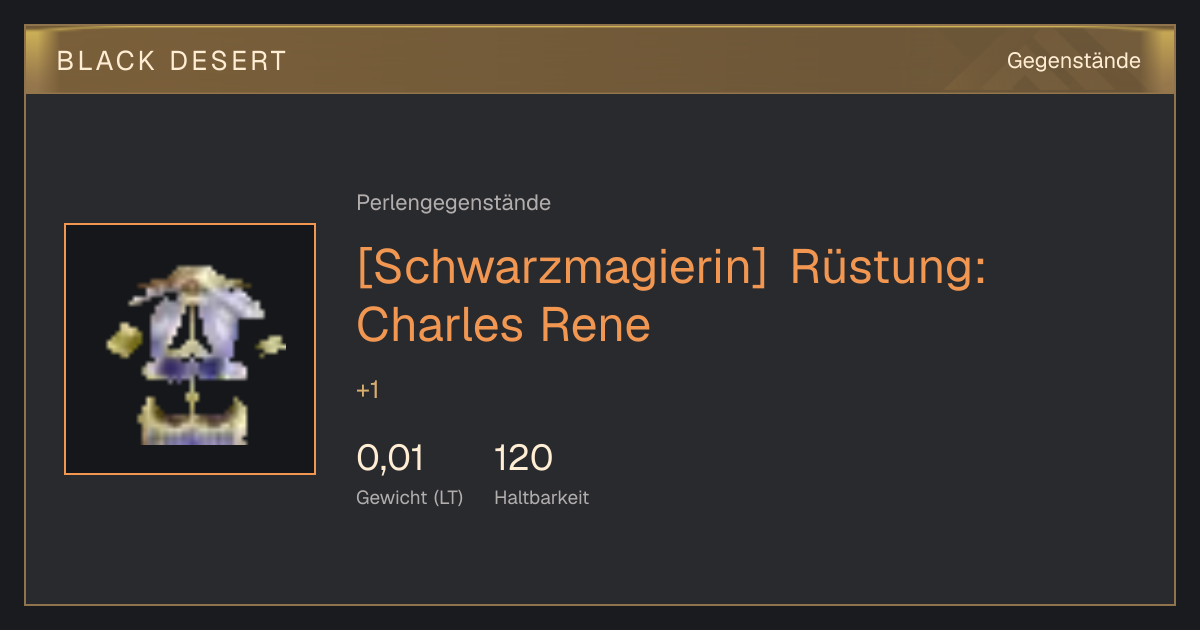Click the word Rüstung: in title
1200x630 pixels.
(x=888, y=267)
